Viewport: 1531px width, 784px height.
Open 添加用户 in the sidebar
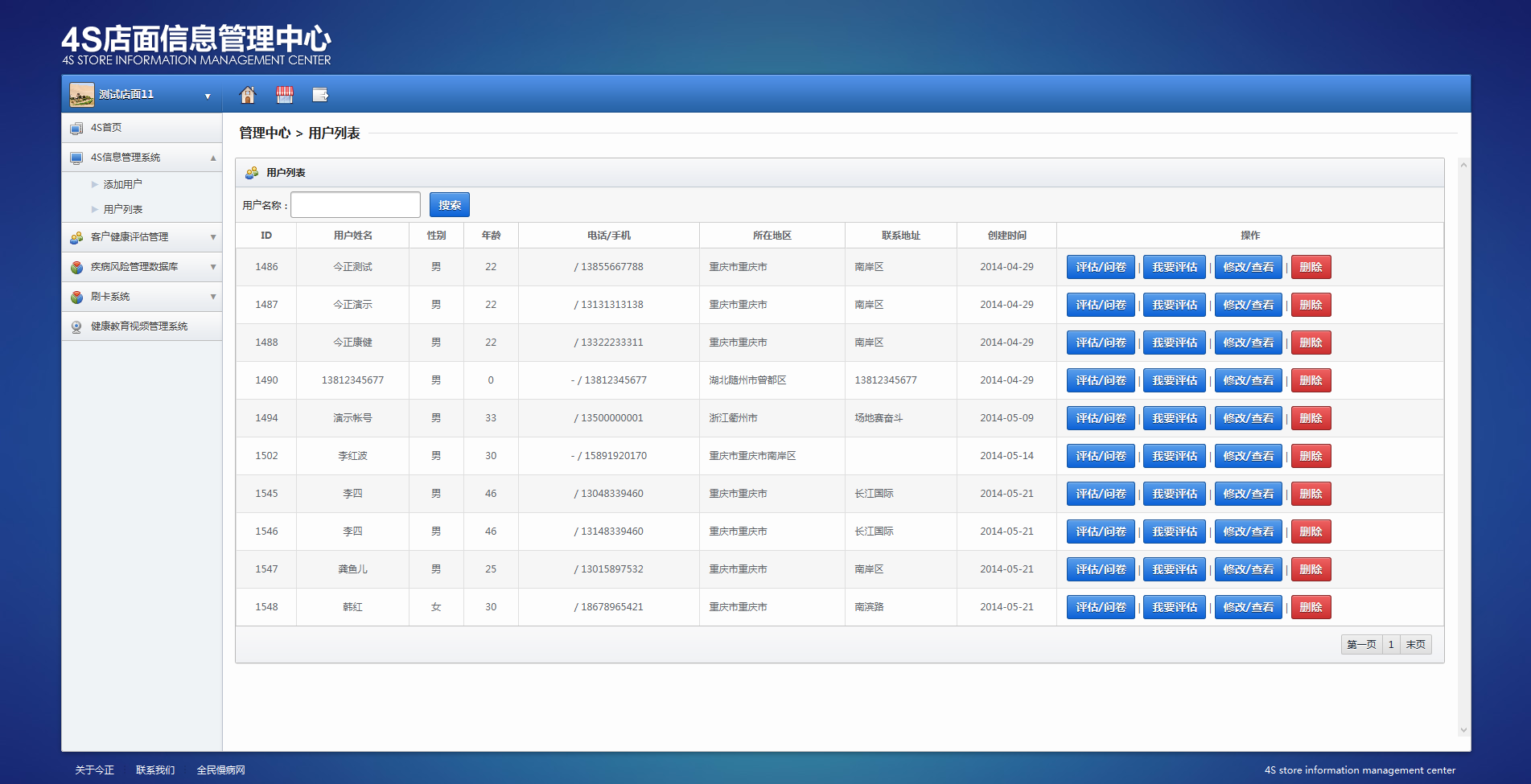pyautogui.click(x=122, y=184)
